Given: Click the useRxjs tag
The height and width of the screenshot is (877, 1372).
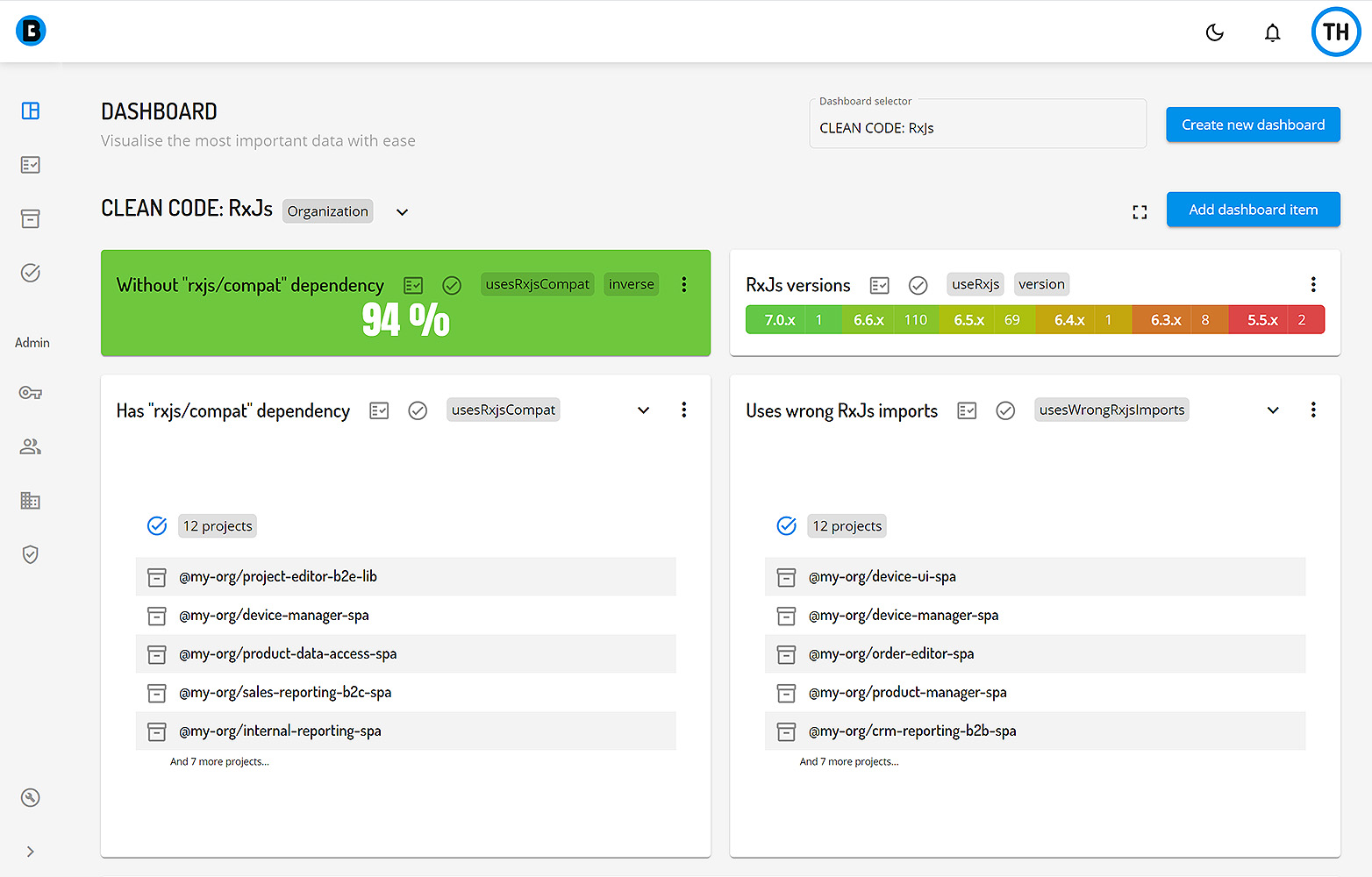Looking at the screenshot, I should point(975,284).
